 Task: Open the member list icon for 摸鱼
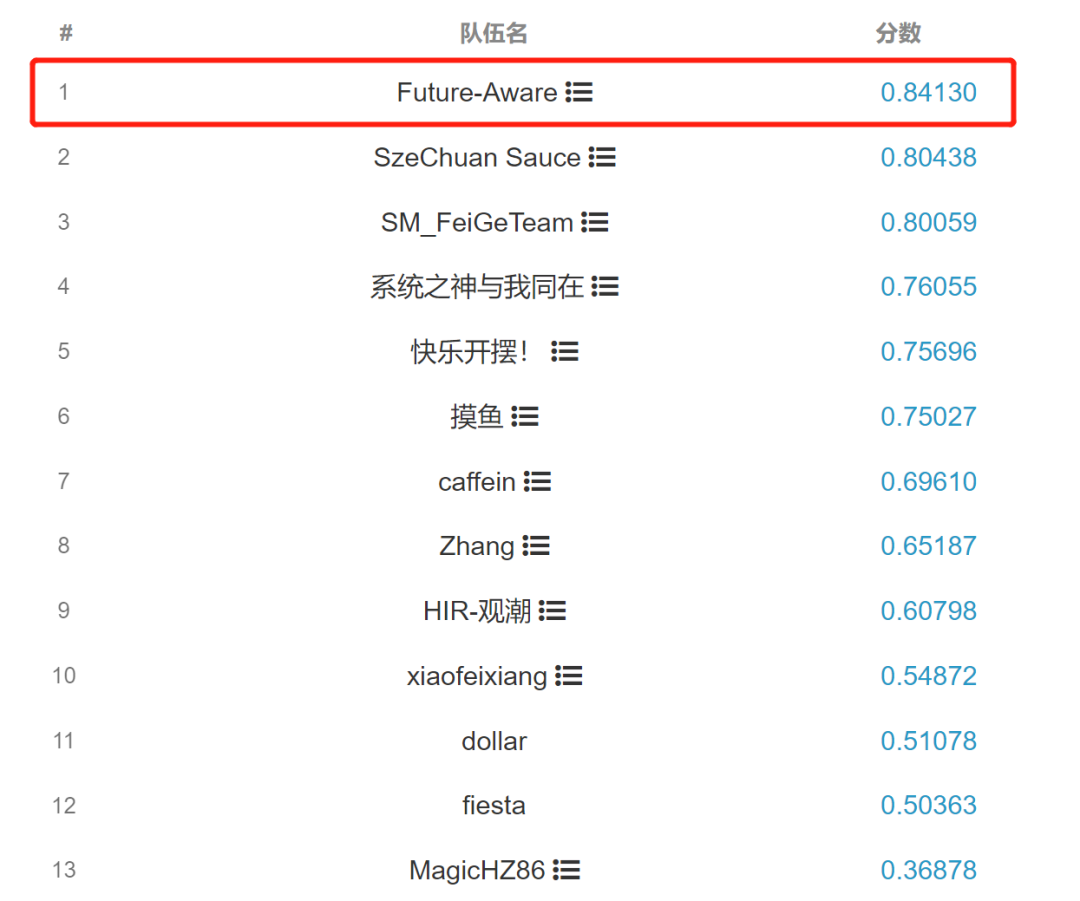pos(525,416)
